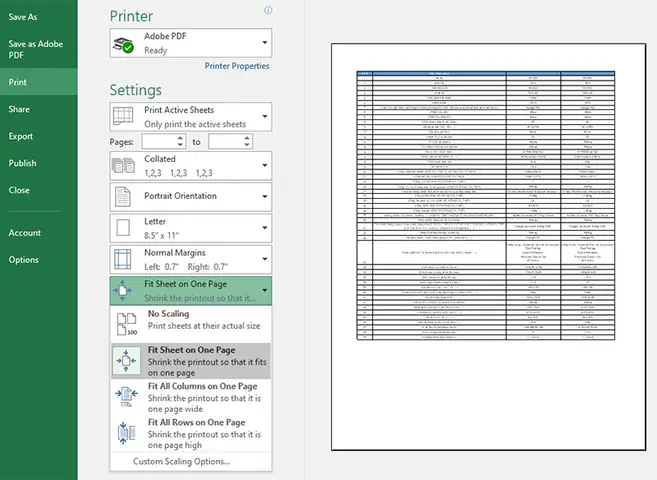Image resolution: width=657 pixels, height=480 pixels.
Task: Click the Fit Sheet on One Page icon in the selected dropdown
Action: pos(122,290)
